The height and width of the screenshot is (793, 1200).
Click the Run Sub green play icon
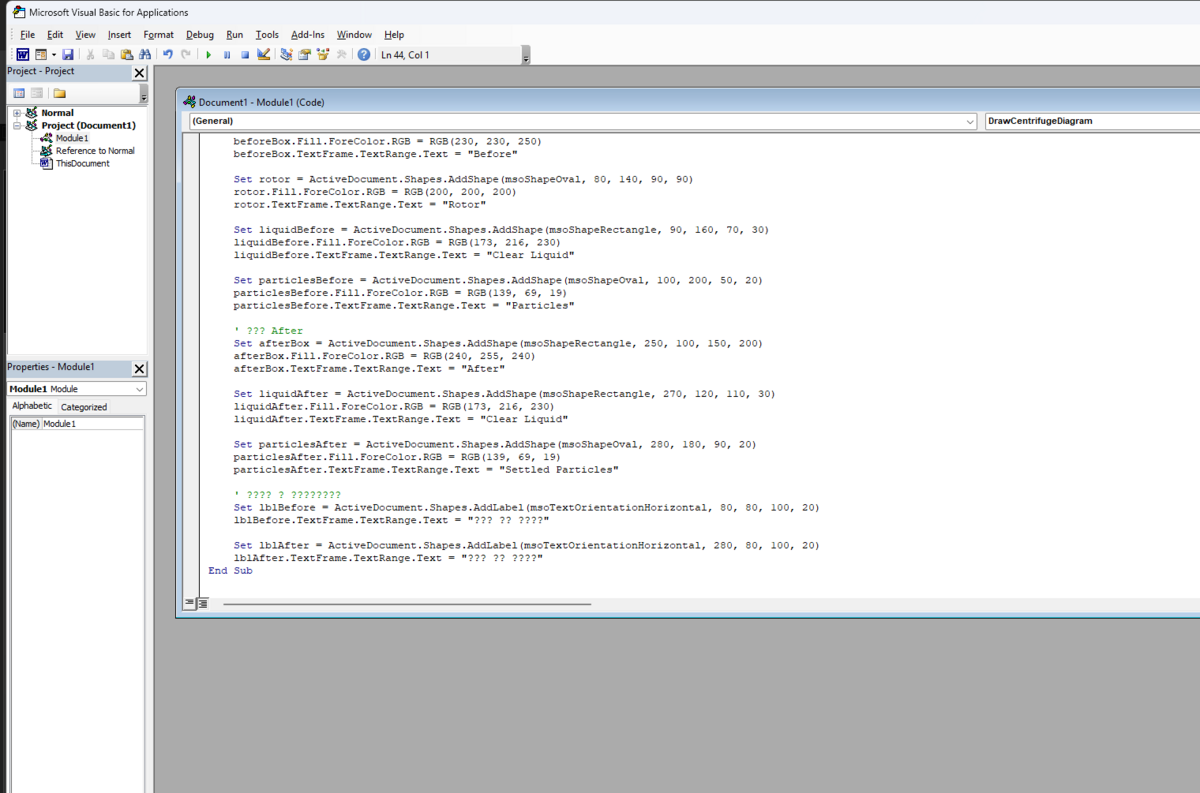tap(209, 55)
